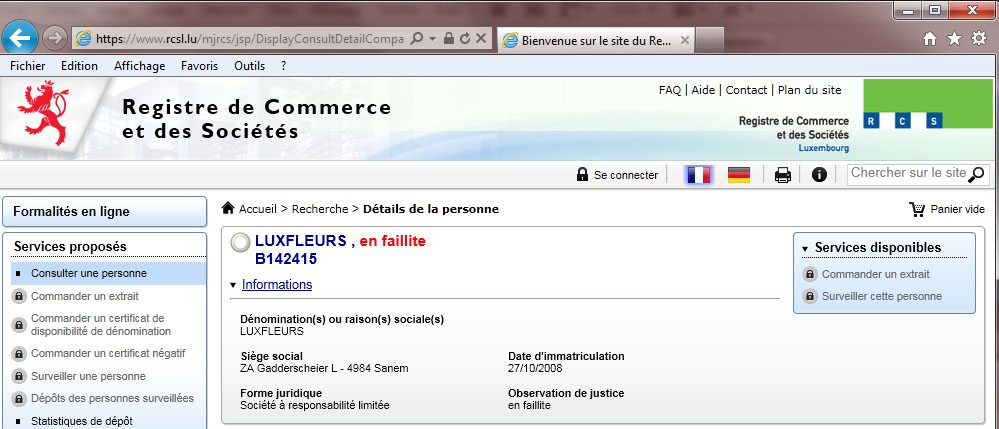
Task: Click the printer icon in the toolbar
Action: (783, 175)
